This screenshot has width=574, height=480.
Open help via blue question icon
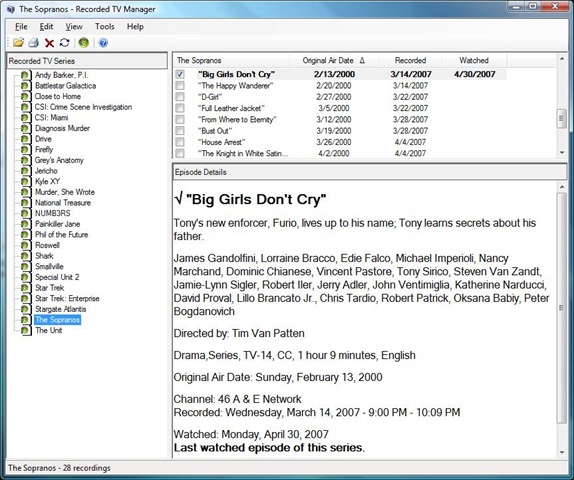click(x=103, y=43)
